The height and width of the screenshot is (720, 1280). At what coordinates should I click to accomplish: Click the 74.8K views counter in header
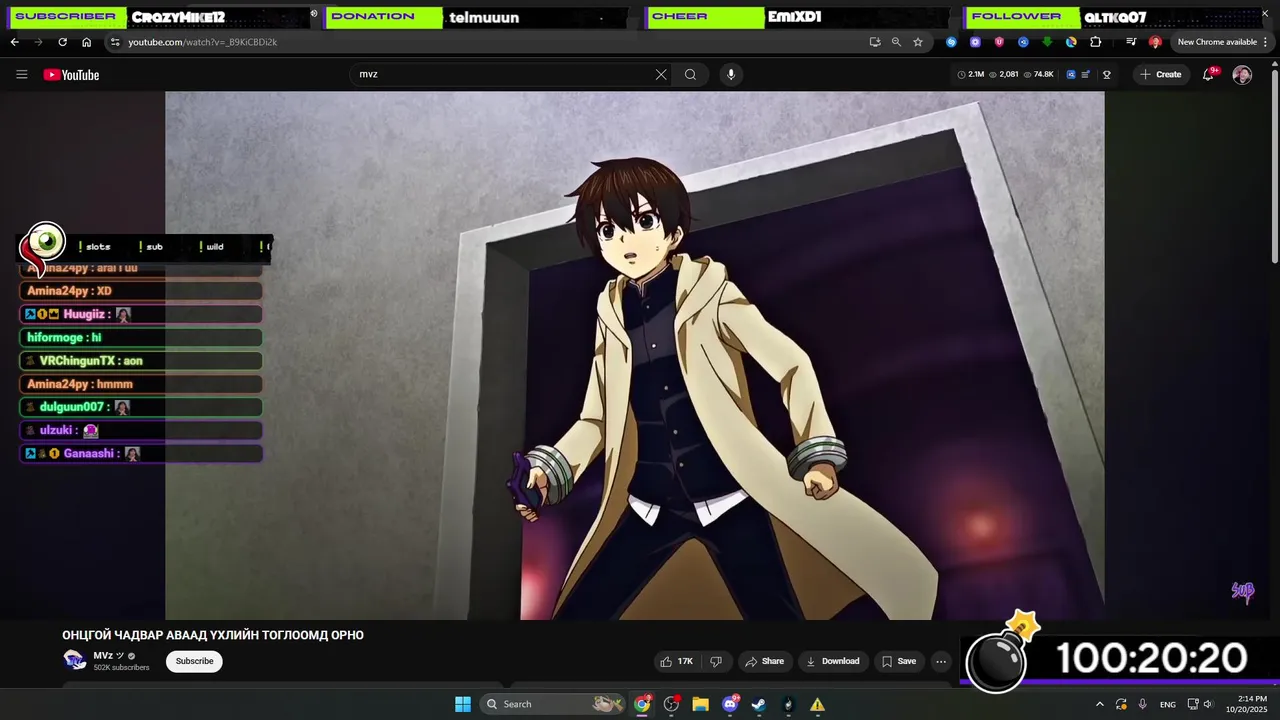[1038, 74]
